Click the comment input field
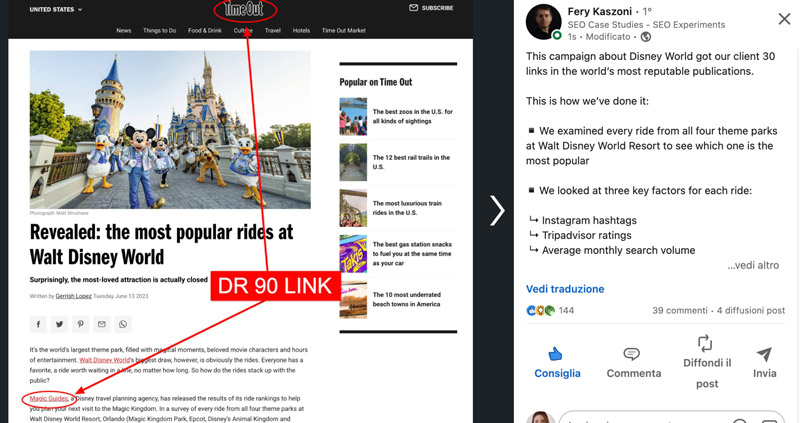 672,418
